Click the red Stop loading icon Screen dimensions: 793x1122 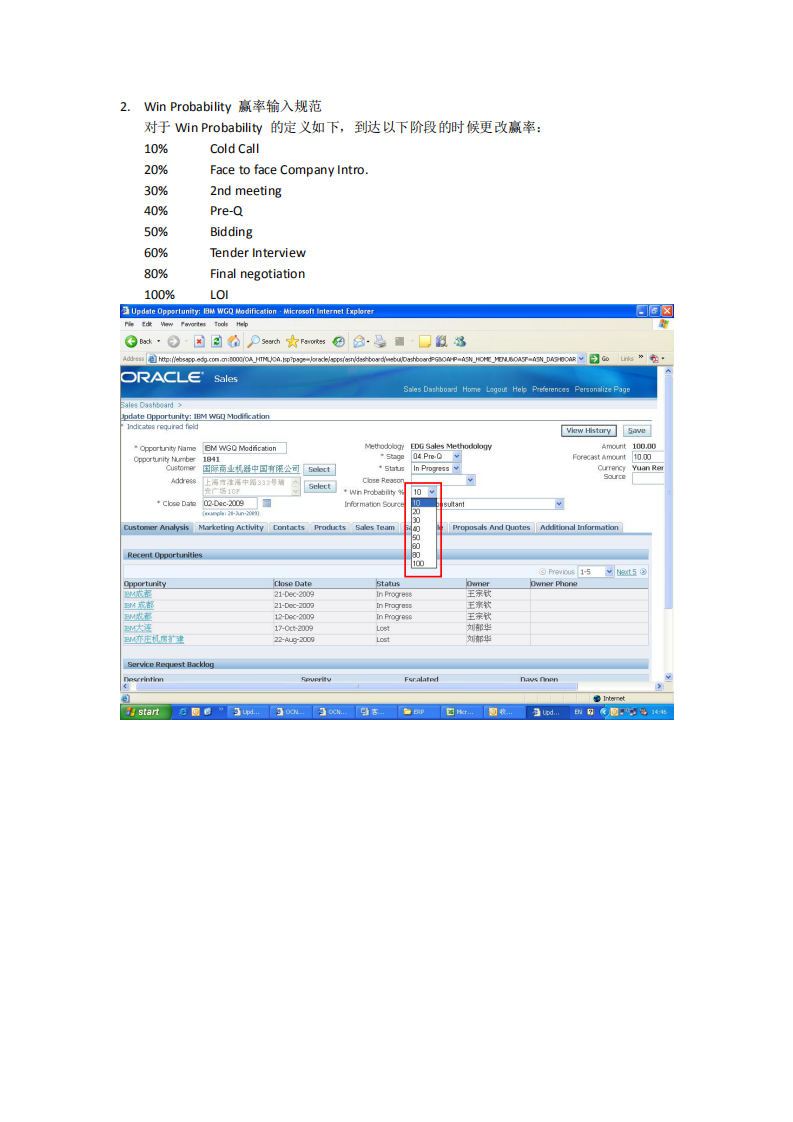pyautogui.click(x=199, y=341)
